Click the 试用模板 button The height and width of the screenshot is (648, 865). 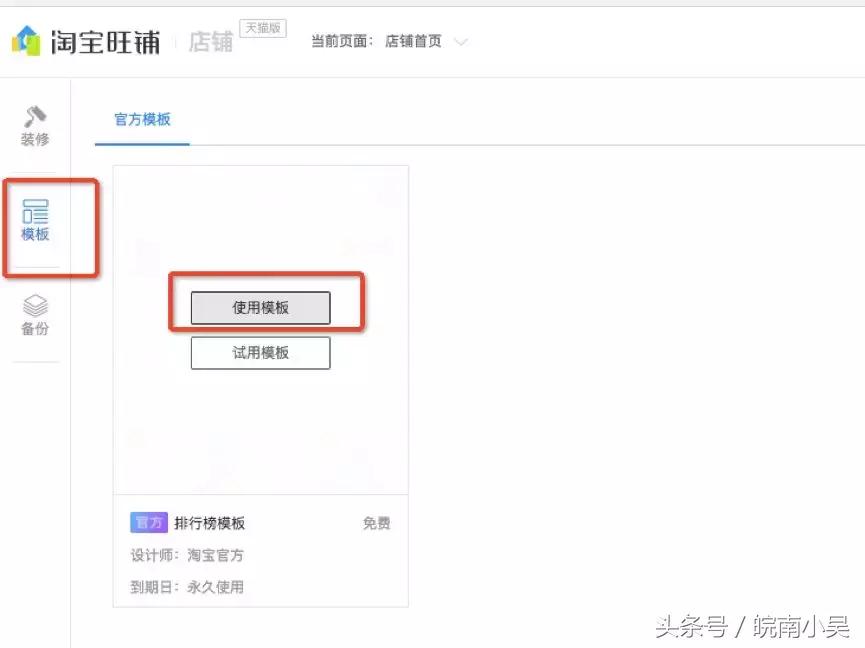[x=260, y=352]
